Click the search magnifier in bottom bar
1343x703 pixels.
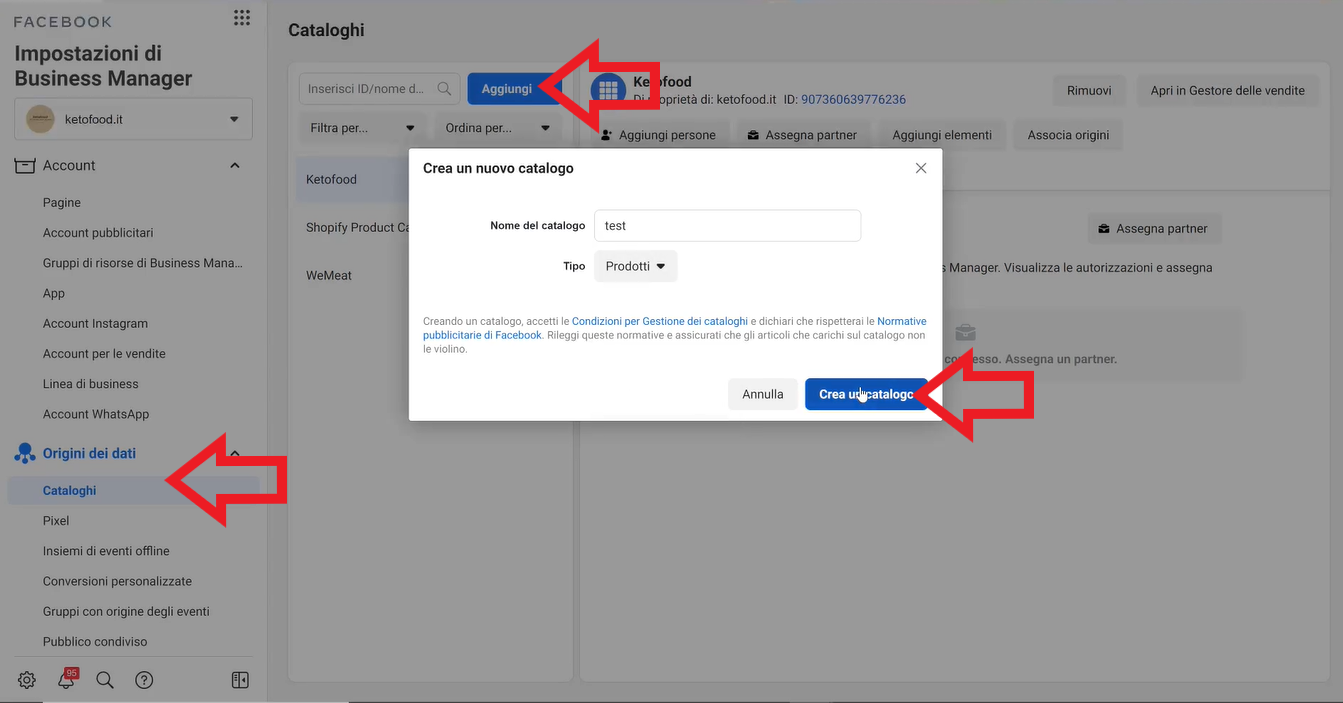105,680
